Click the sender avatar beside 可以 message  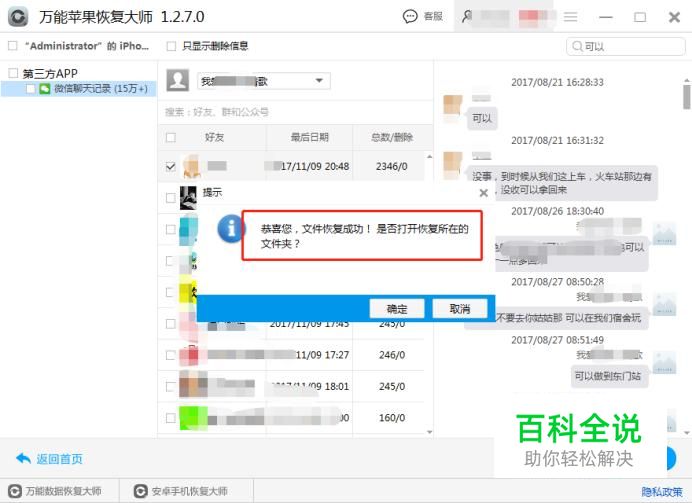coord(452,105)
